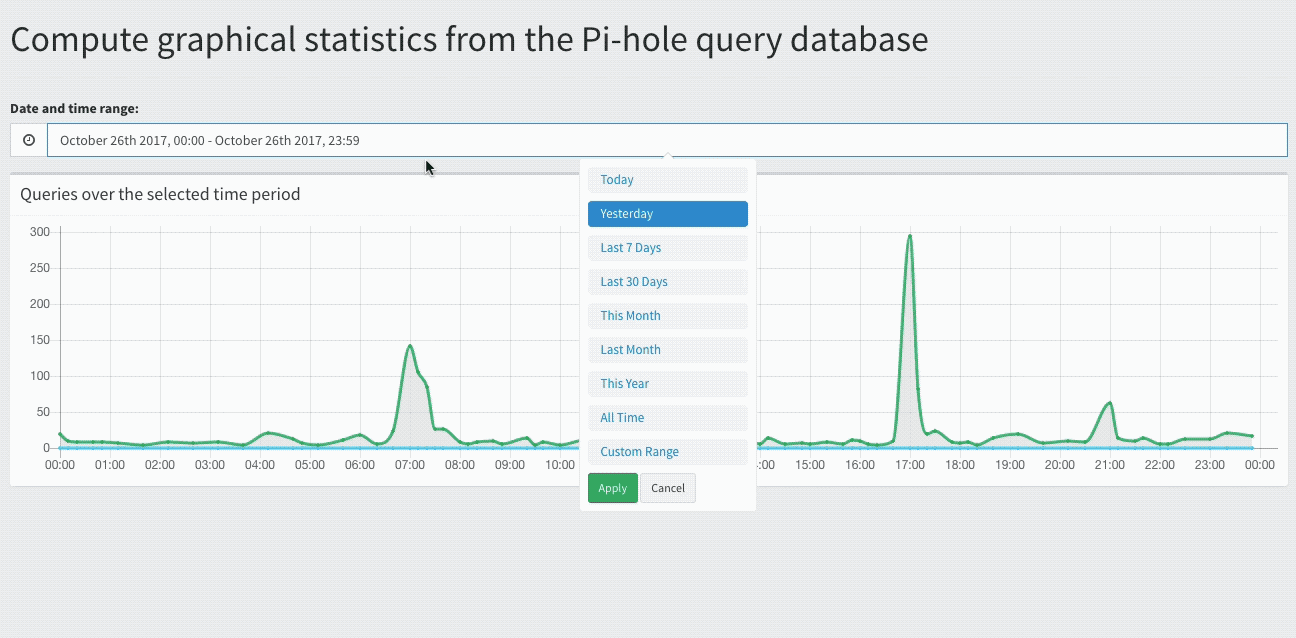Viewport: 1296px width, 638px height.
Task: Focus the date and time range field
Action: tap(667, 140)
